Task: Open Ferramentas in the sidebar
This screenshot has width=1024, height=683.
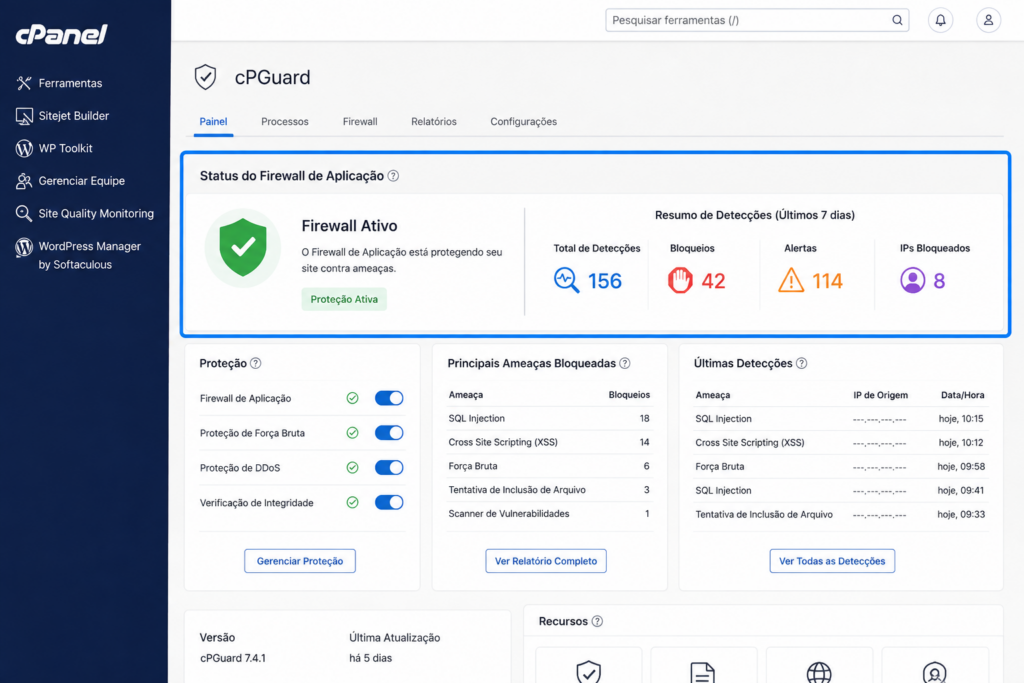Action: click(59, 83)
